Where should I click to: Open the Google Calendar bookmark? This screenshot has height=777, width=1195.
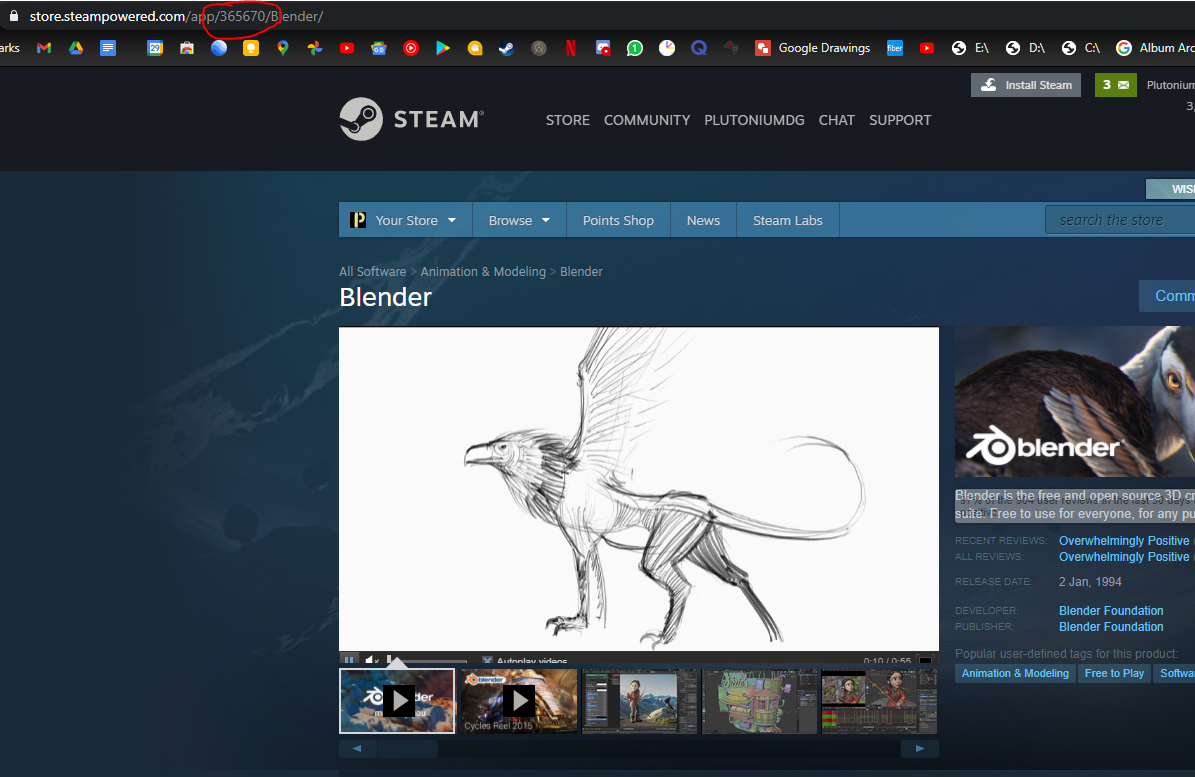[155, 48]
